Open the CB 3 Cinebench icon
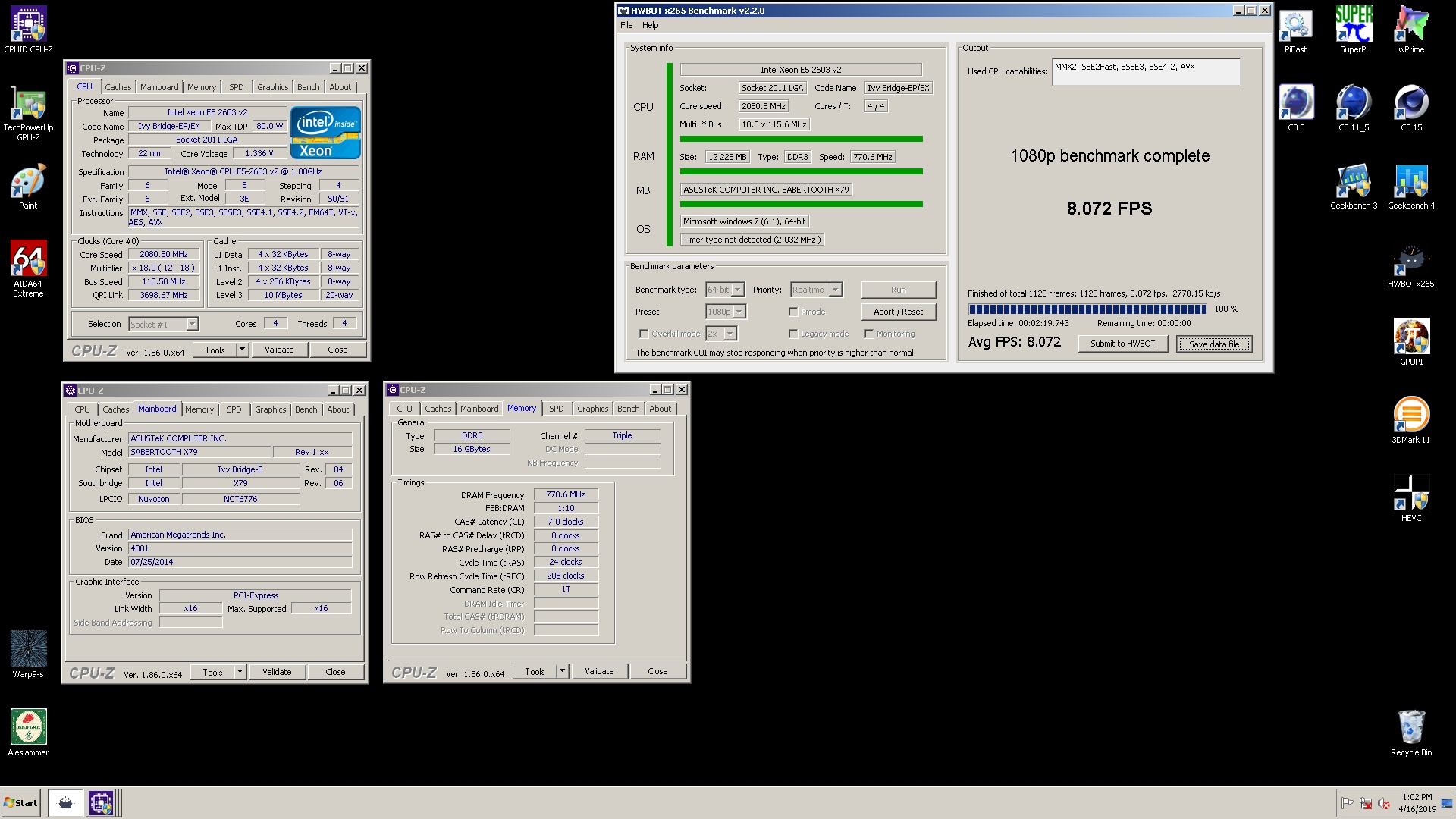Screen dimensions: 1456x819 tap(1296, 108)
